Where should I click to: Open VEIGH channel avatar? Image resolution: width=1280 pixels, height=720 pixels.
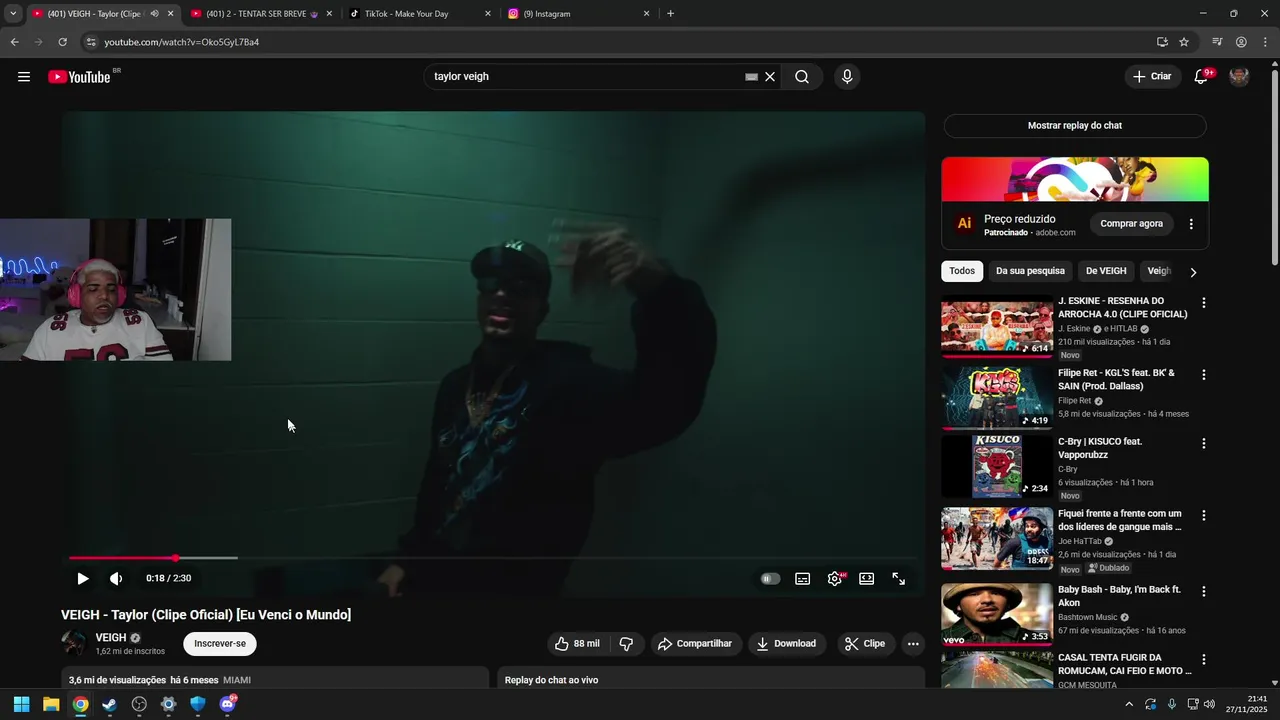click(x=74, y=643)
